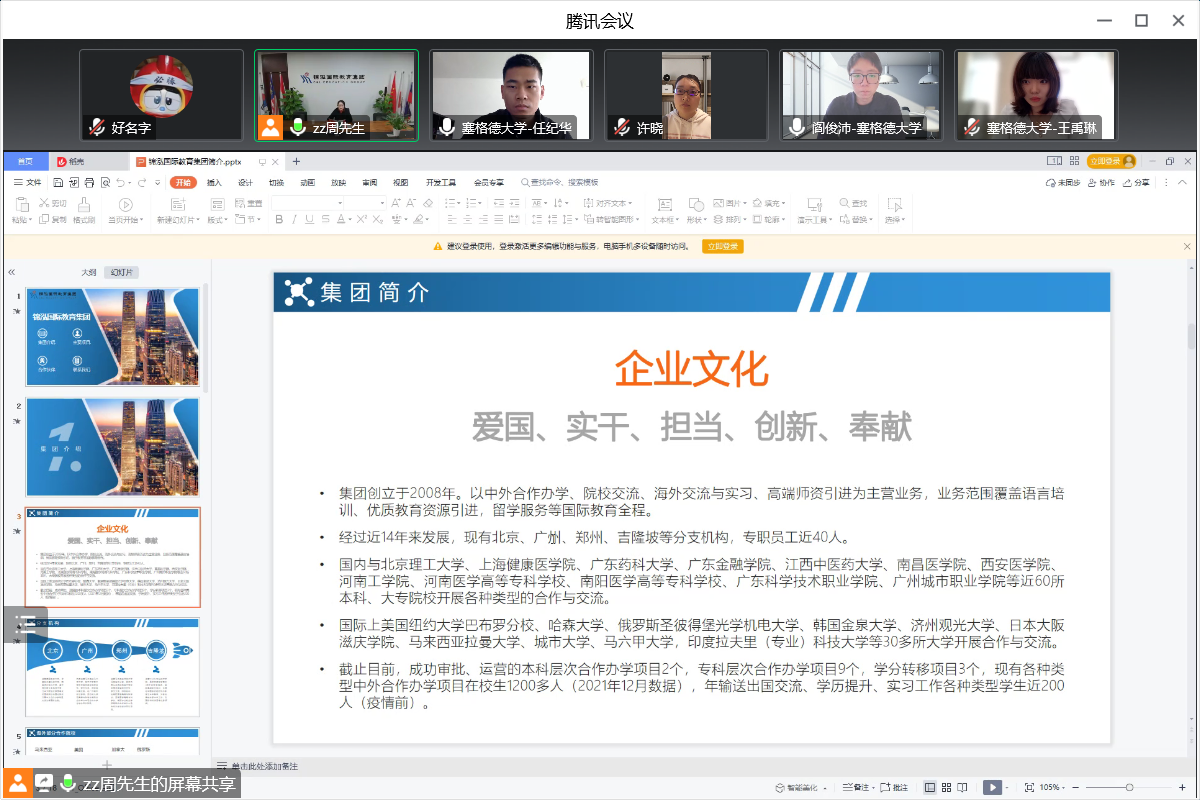Open the Insert (插入) ribbon tab
This screenshot has width=1200, height=800.
click(x=214, y=182)
